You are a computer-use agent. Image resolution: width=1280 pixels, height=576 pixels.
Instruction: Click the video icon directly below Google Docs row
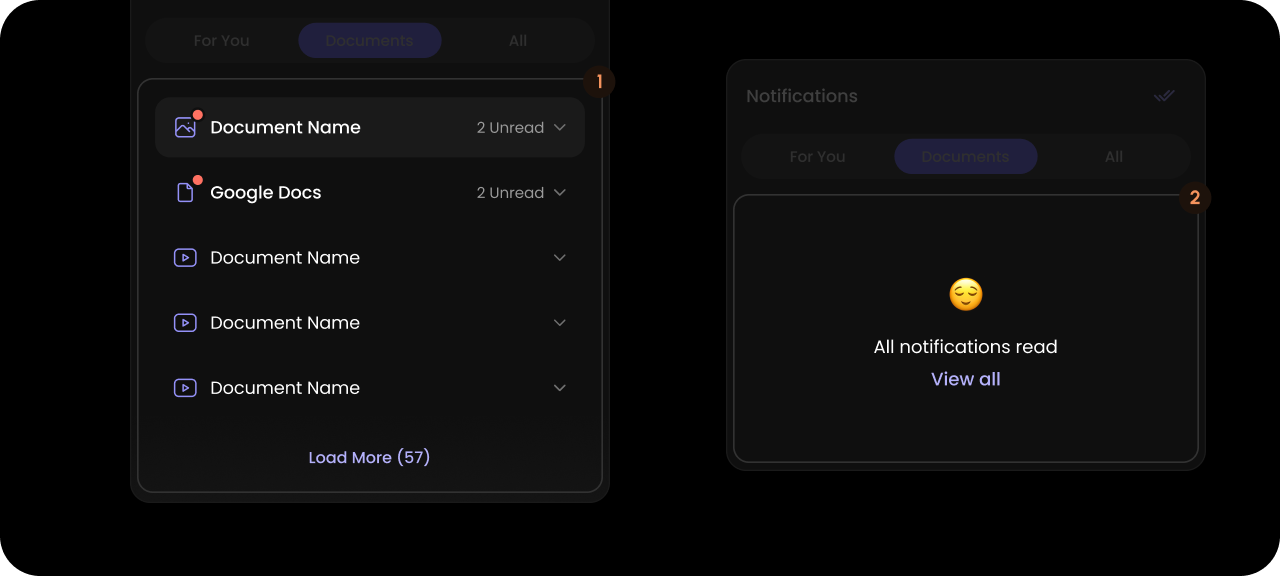(x=185, y=257)
